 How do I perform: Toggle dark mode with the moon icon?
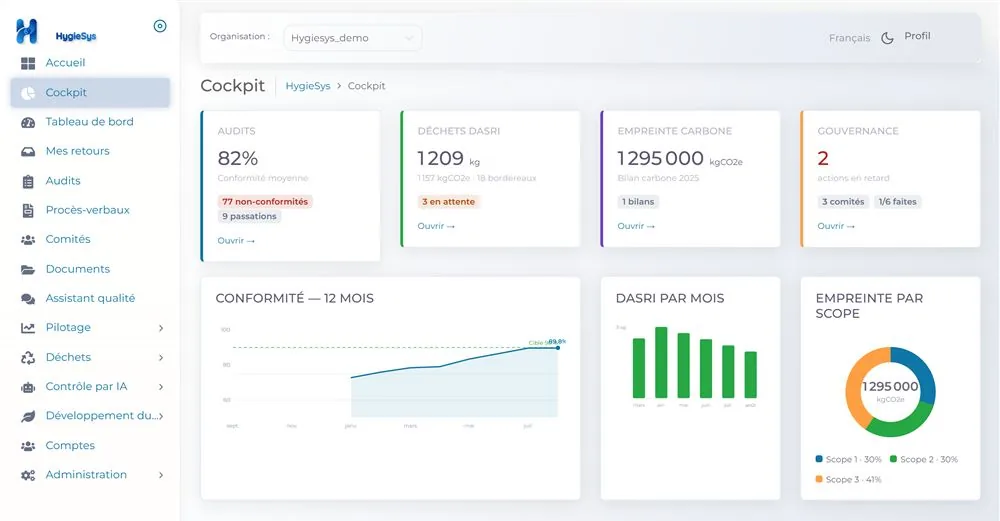click(x=887, y=38)
